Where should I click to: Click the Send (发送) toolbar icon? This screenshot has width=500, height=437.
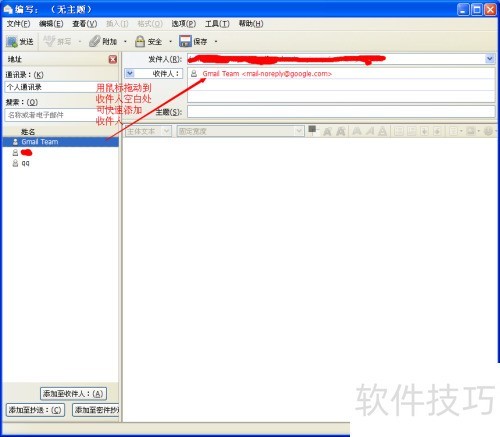12,42
